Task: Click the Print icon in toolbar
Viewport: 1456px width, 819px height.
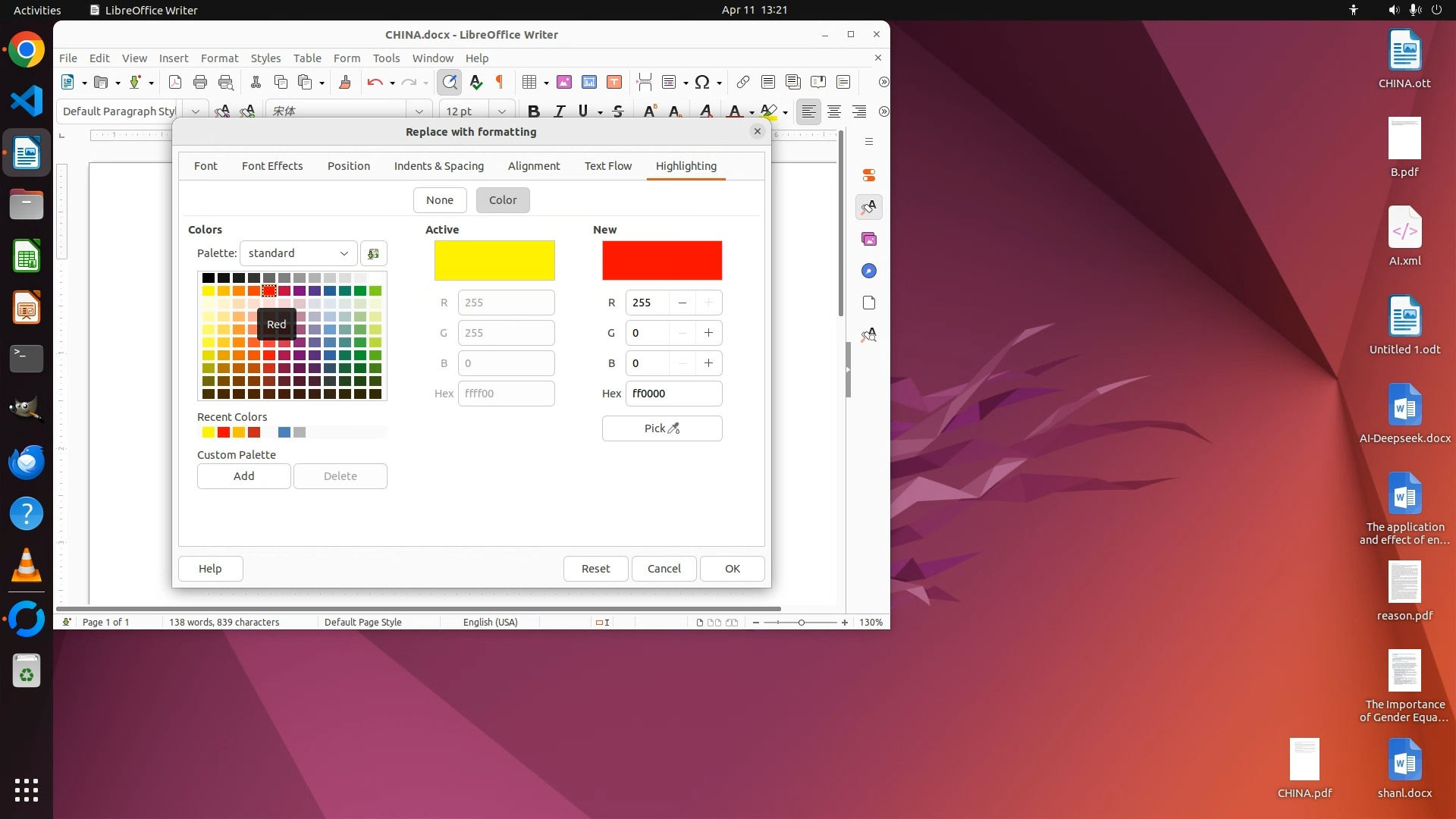Action: coord(200,82)
